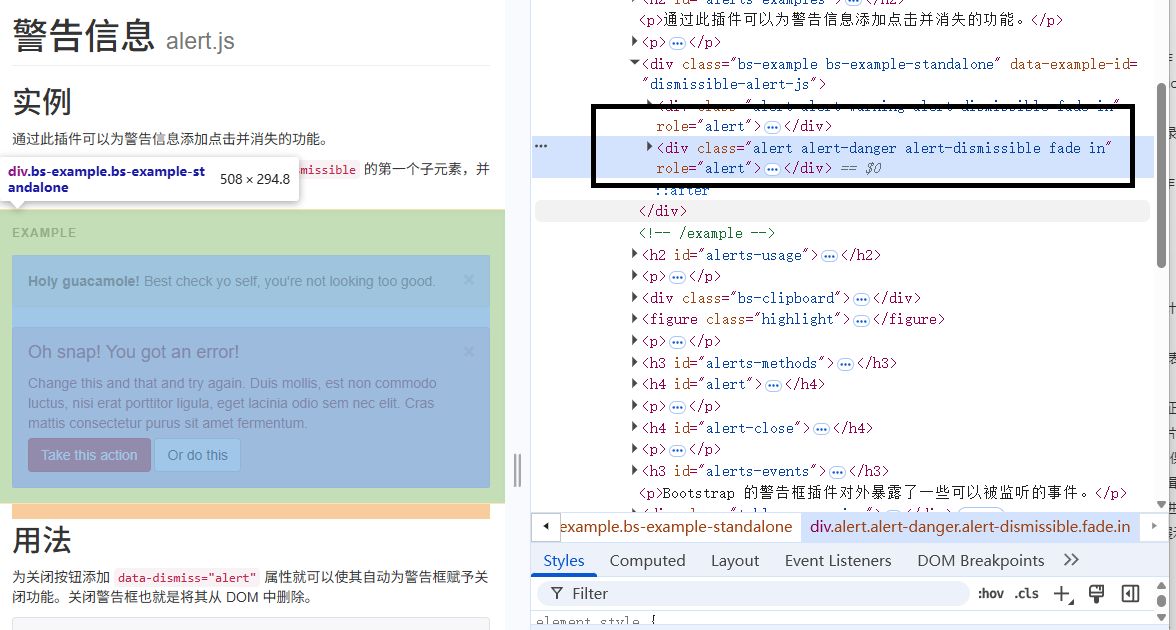Add a new style rule with plus icon
The height and width of the screenshot is (630, 1176).
(x=1062, y=594)
